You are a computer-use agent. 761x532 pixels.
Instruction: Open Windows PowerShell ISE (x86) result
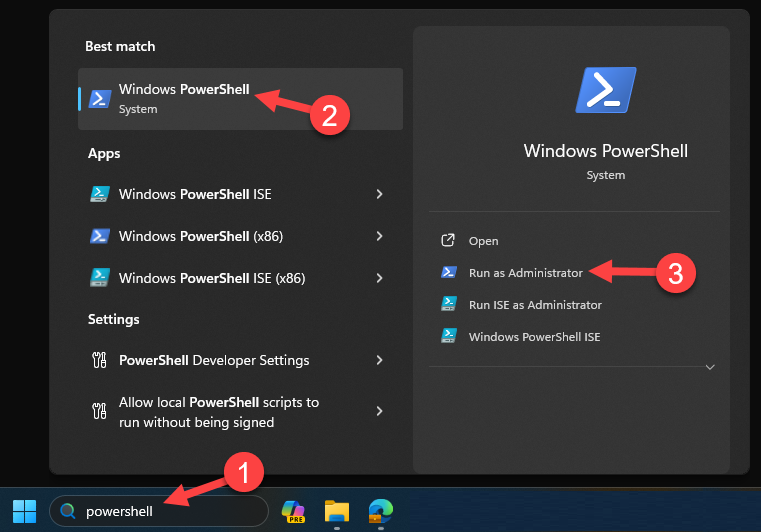click(x=240, y=278)
